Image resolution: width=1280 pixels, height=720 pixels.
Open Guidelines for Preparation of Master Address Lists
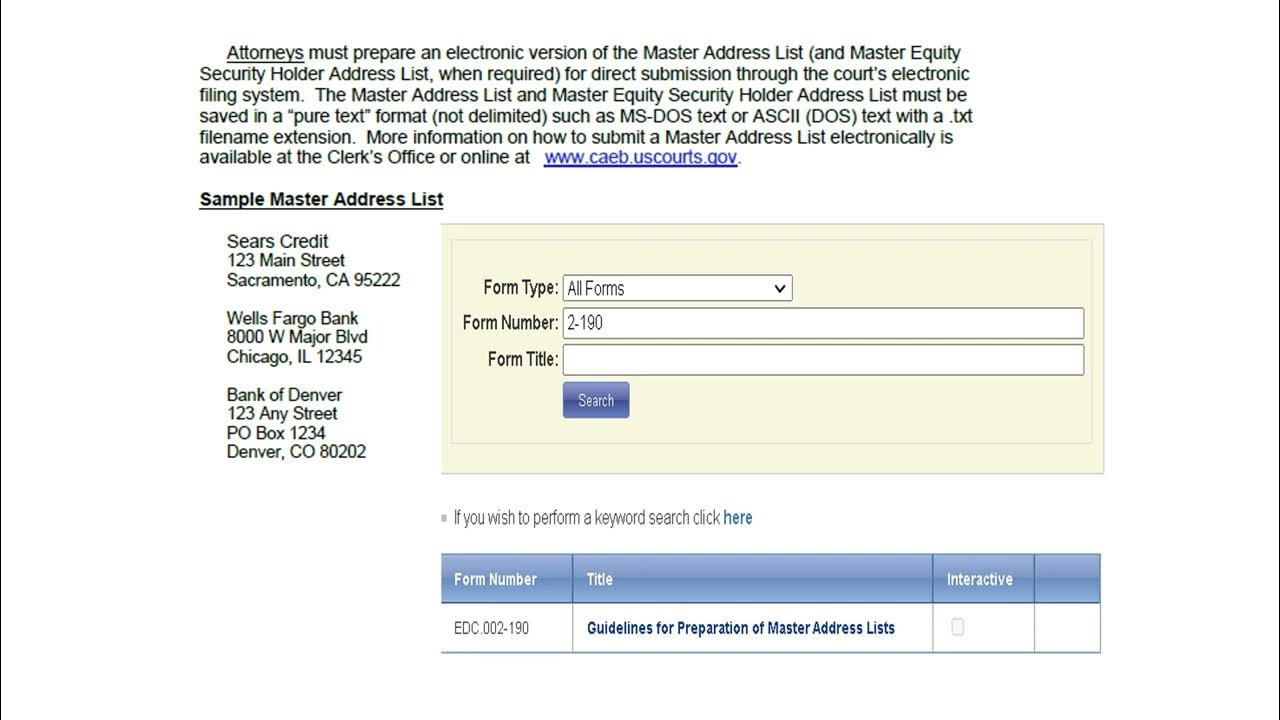tap(740, 628)
